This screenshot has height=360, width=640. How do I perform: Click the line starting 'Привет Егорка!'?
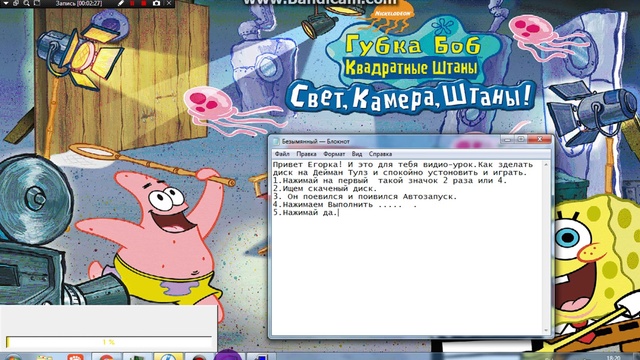(x=403, y=164)
